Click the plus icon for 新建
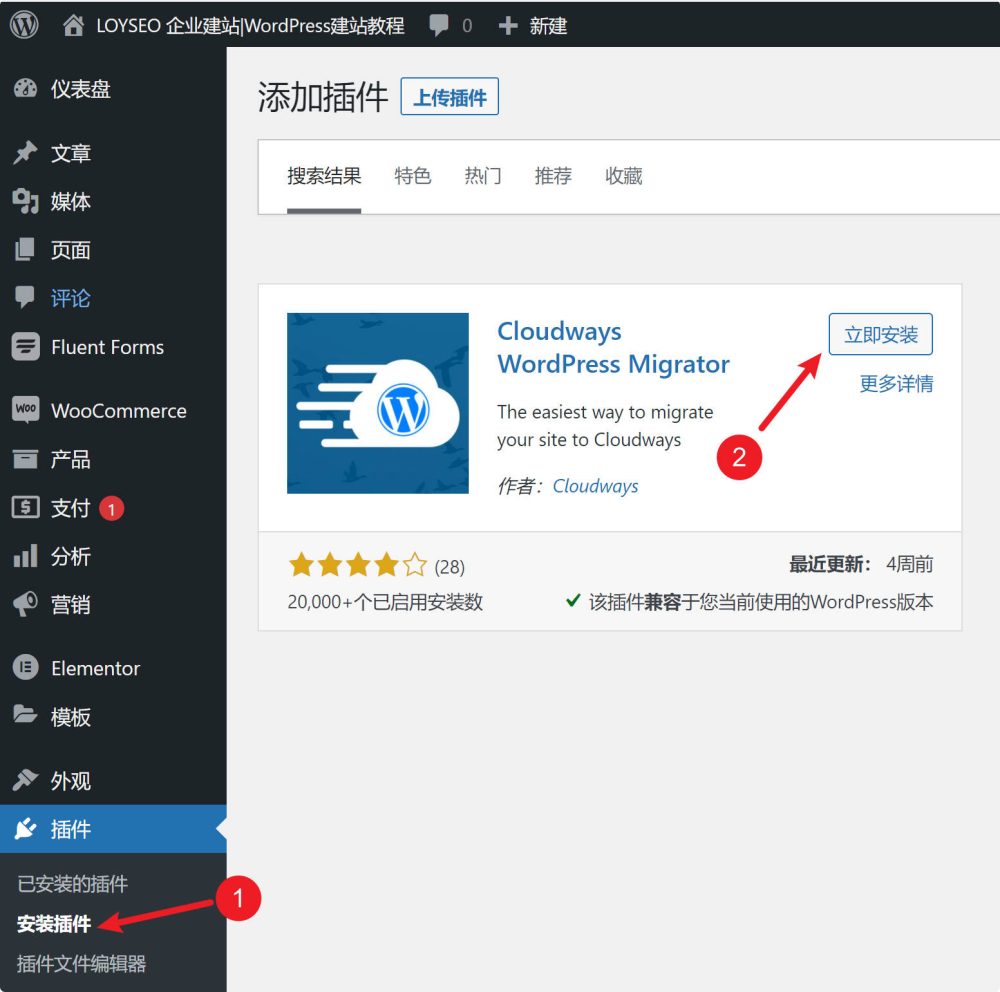1000x992 pixels. pyautogui.click(x=508, y=26)
